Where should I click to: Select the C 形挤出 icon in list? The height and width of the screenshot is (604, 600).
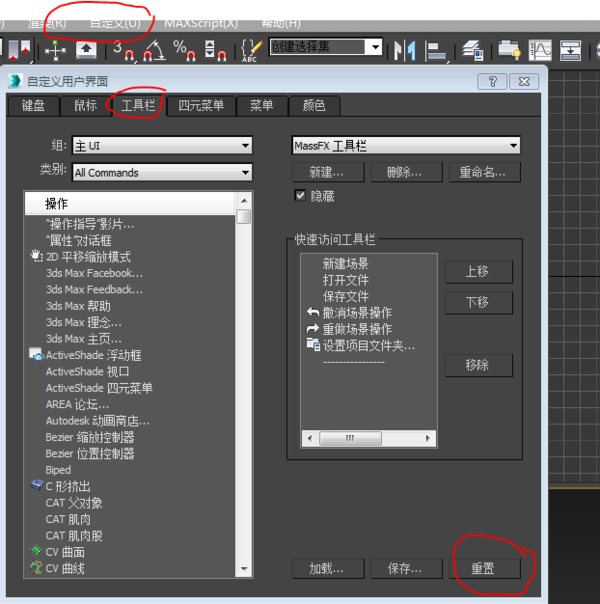tap(37, 485)
